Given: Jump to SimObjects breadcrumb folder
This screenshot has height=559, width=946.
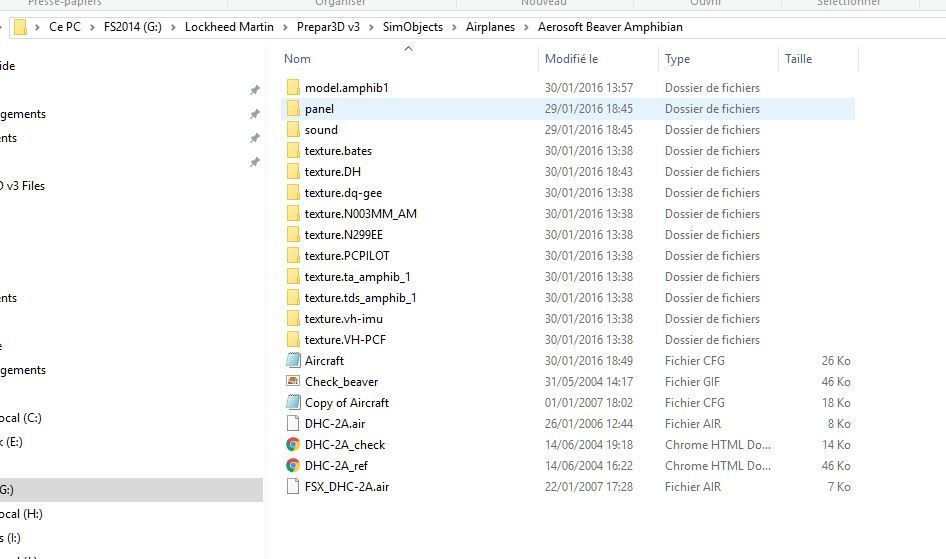Looking at the screenshot, I should click(413, 27).
